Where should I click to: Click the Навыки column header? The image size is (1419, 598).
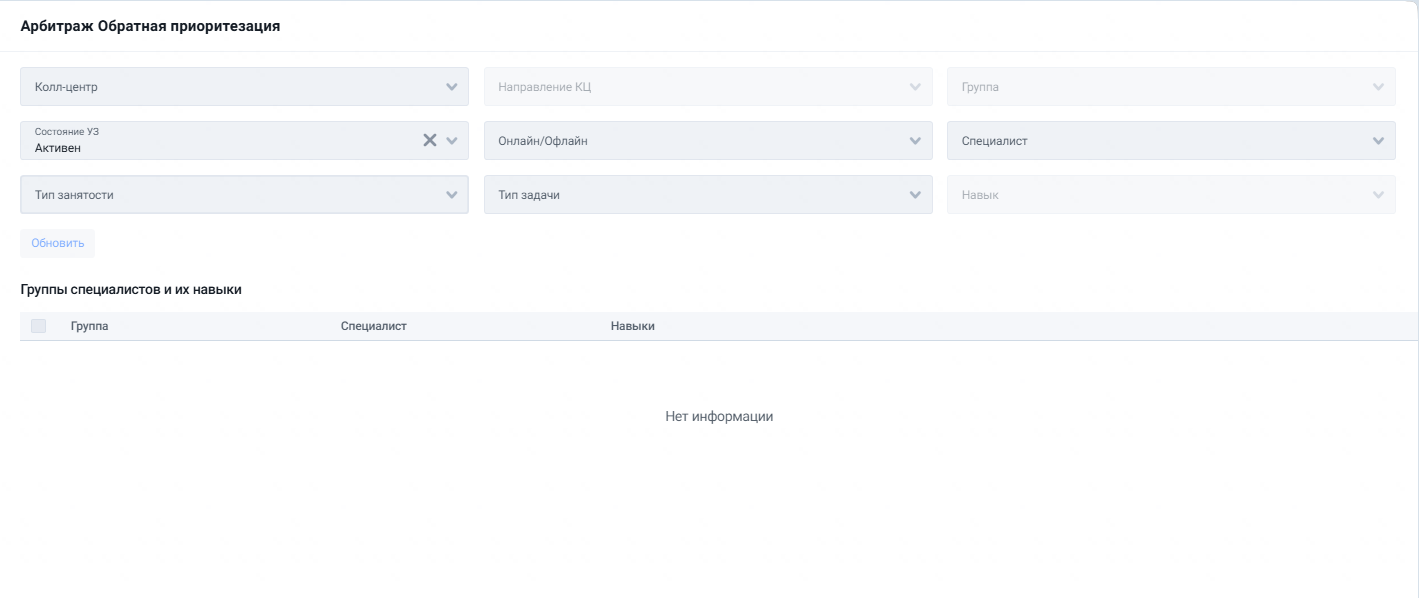coord(633,326)
